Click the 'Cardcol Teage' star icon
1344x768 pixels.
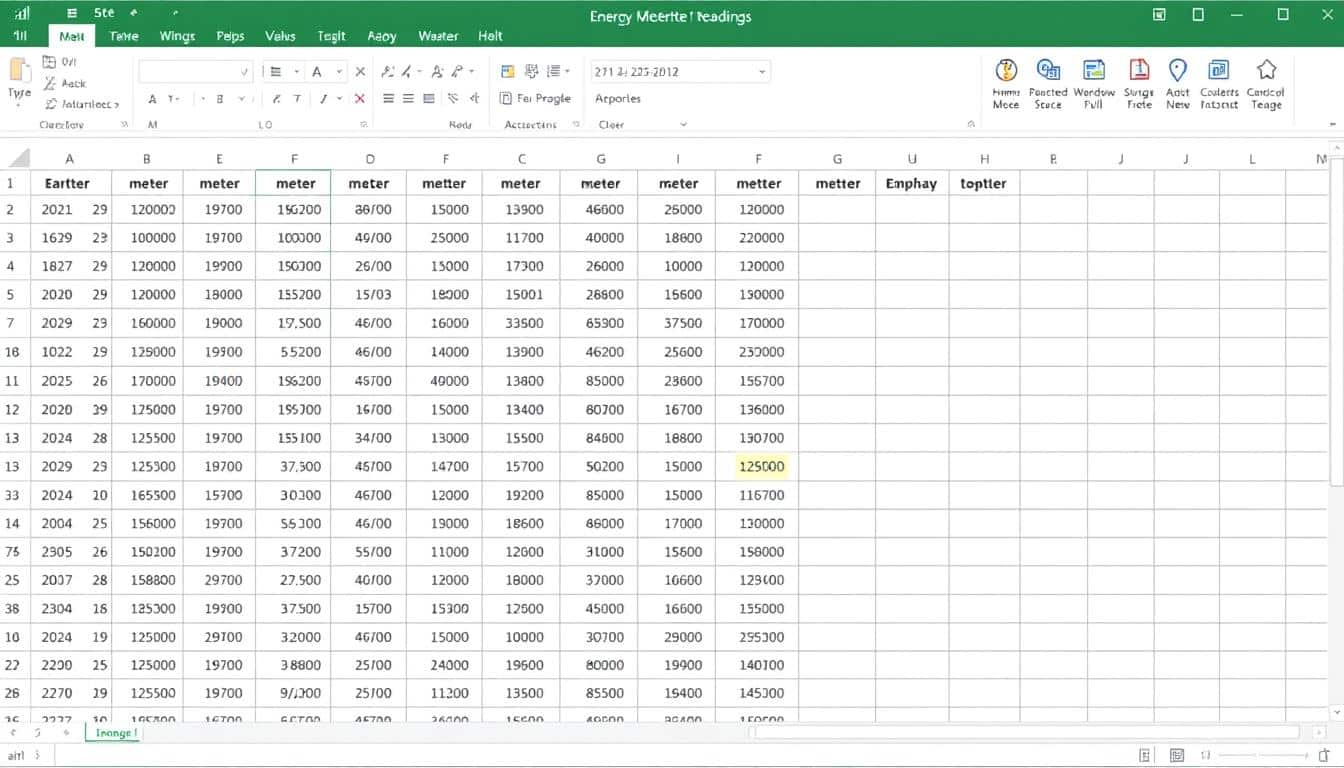1266,70
